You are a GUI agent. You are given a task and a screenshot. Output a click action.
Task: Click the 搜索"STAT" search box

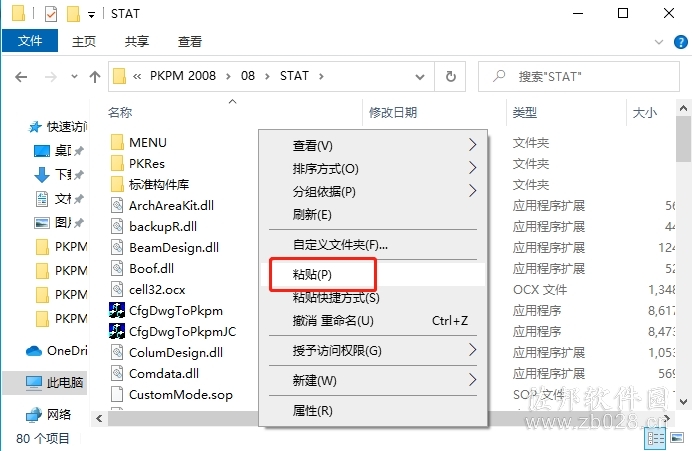(579, 77)
